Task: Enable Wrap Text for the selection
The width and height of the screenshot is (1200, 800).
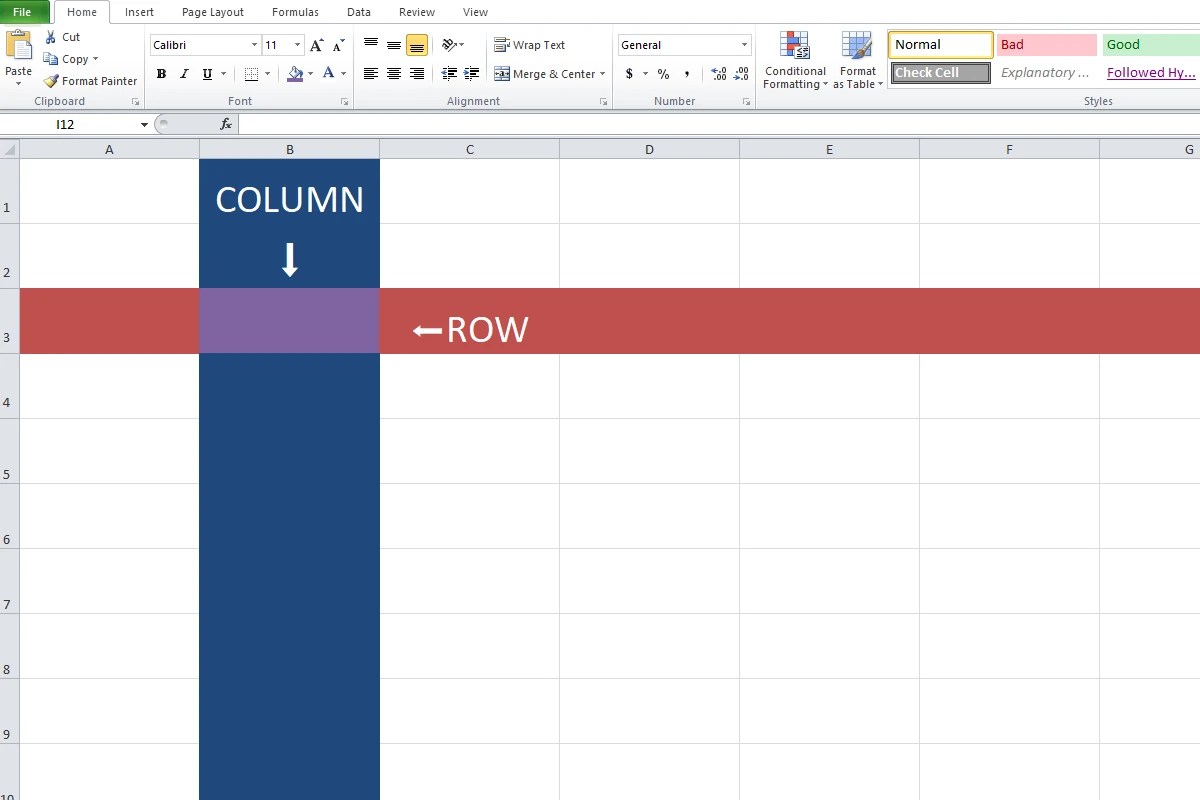Action: 530,44
